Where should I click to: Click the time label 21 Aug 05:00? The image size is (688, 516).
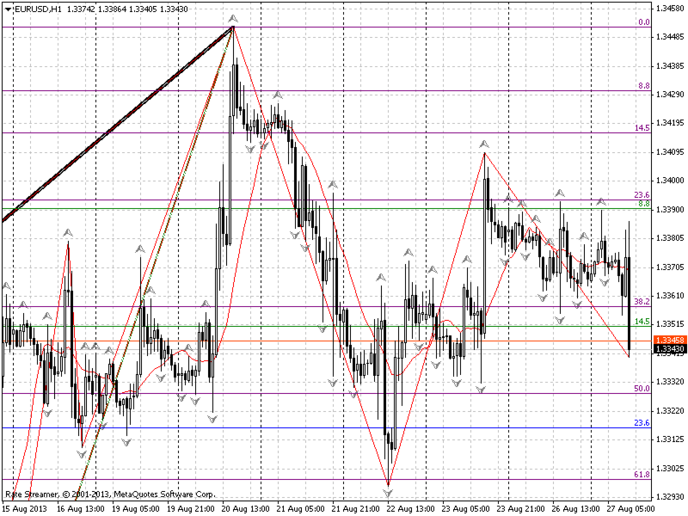(301, 509)
